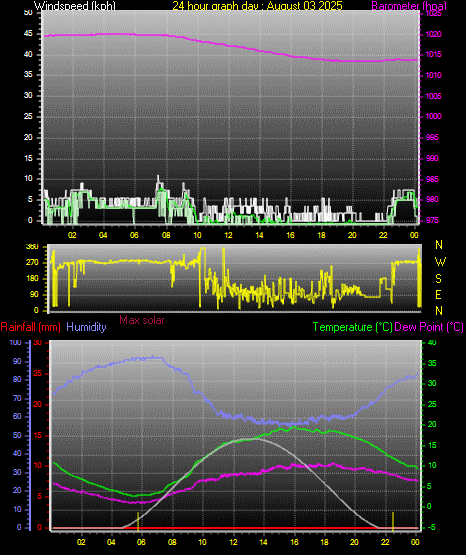Viewport: 466px width, 555px height.
Task: Click the yellow sunset marker near 22
Action: (x=393, y=521)
